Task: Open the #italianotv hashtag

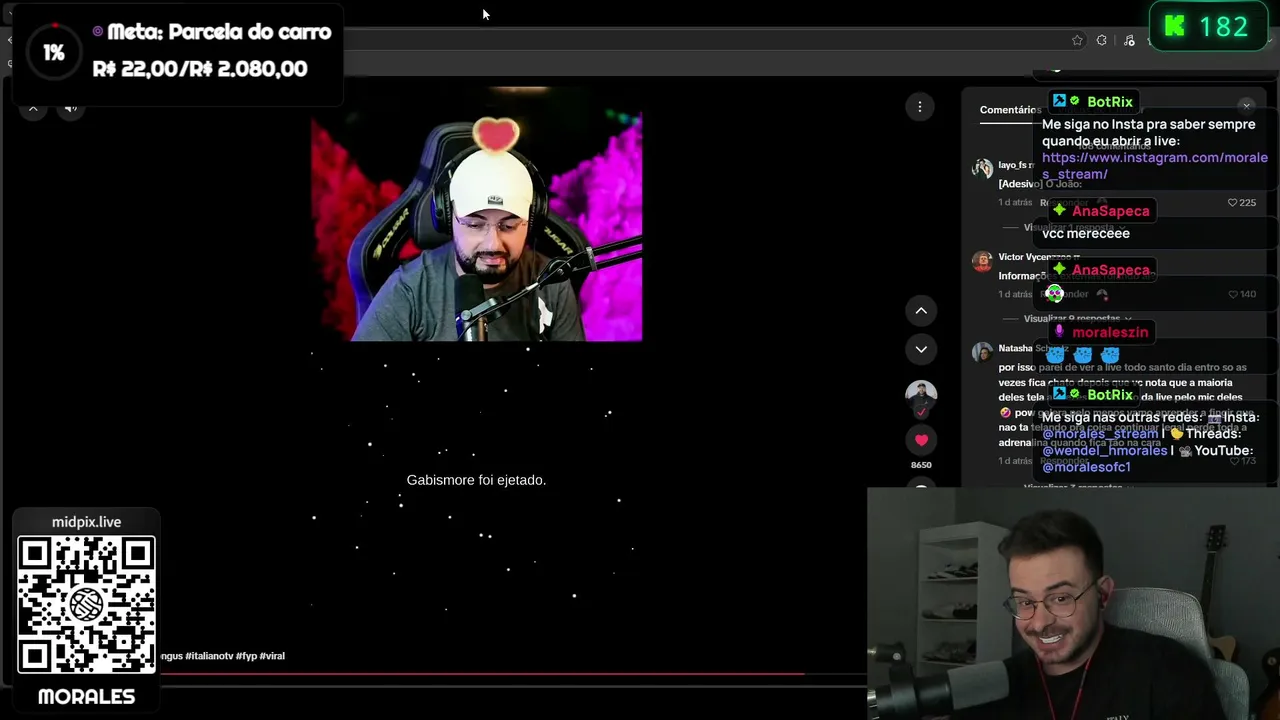Action: coord(209,656)
